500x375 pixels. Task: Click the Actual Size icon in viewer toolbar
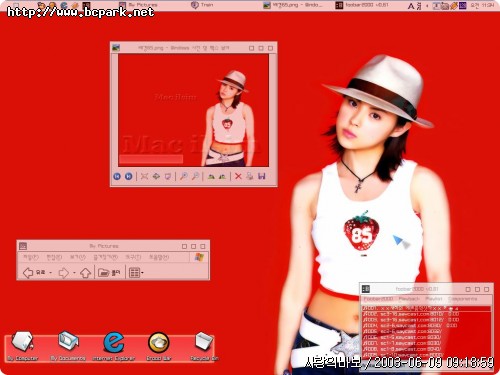[x=156, y=176]
